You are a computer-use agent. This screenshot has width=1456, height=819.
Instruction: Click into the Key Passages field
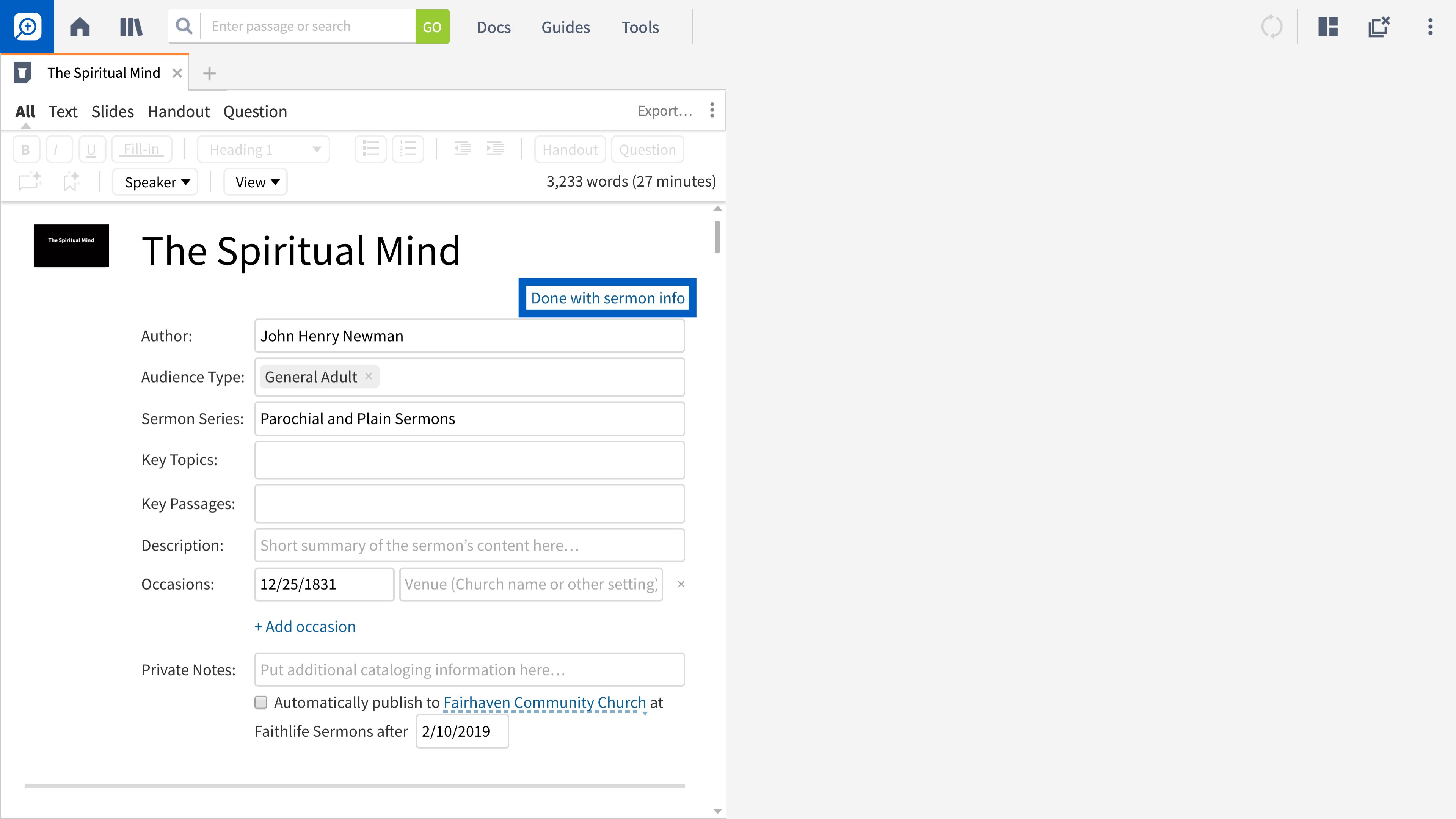click(469, 504)
